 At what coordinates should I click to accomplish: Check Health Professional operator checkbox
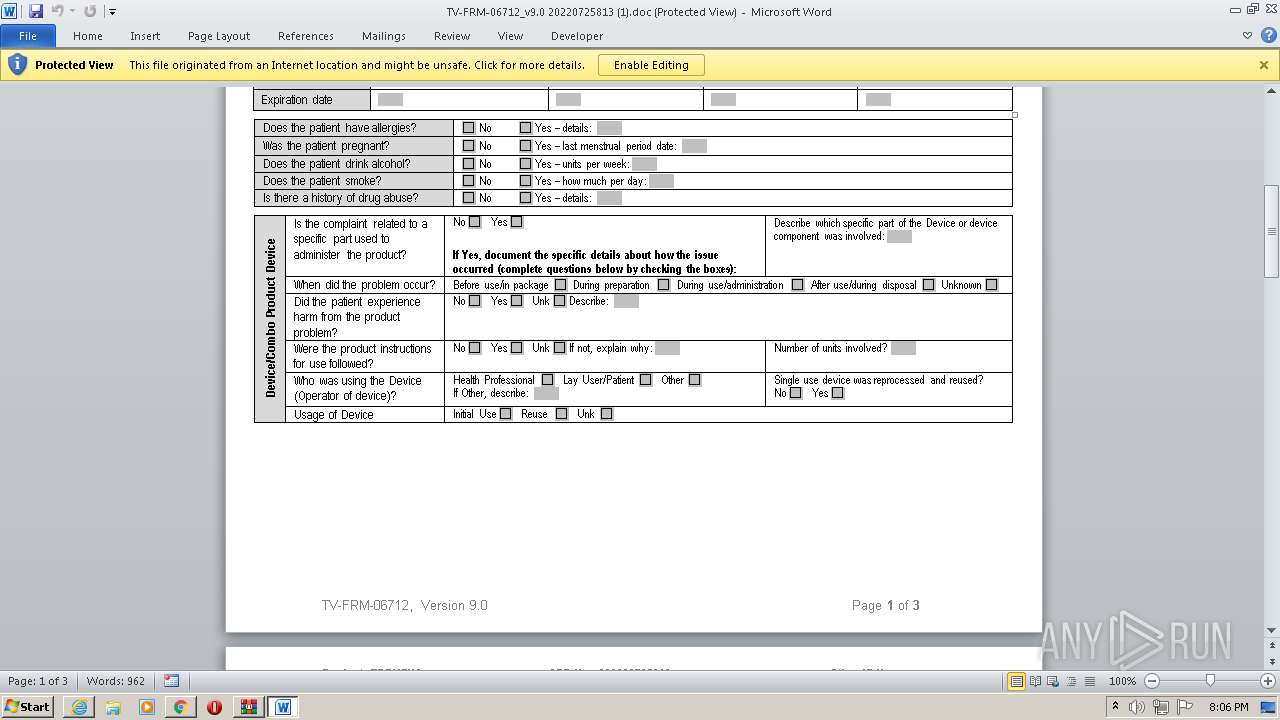(x=547, y=380)
